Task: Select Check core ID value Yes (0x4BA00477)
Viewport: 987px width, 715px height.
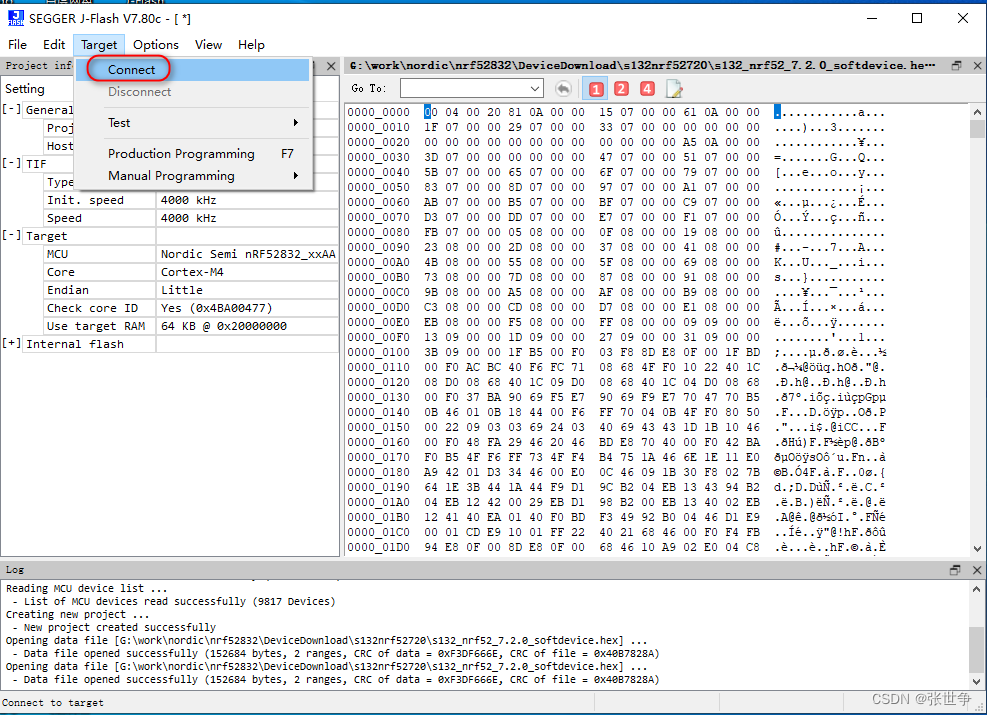Action: click(x=248, y=308)
